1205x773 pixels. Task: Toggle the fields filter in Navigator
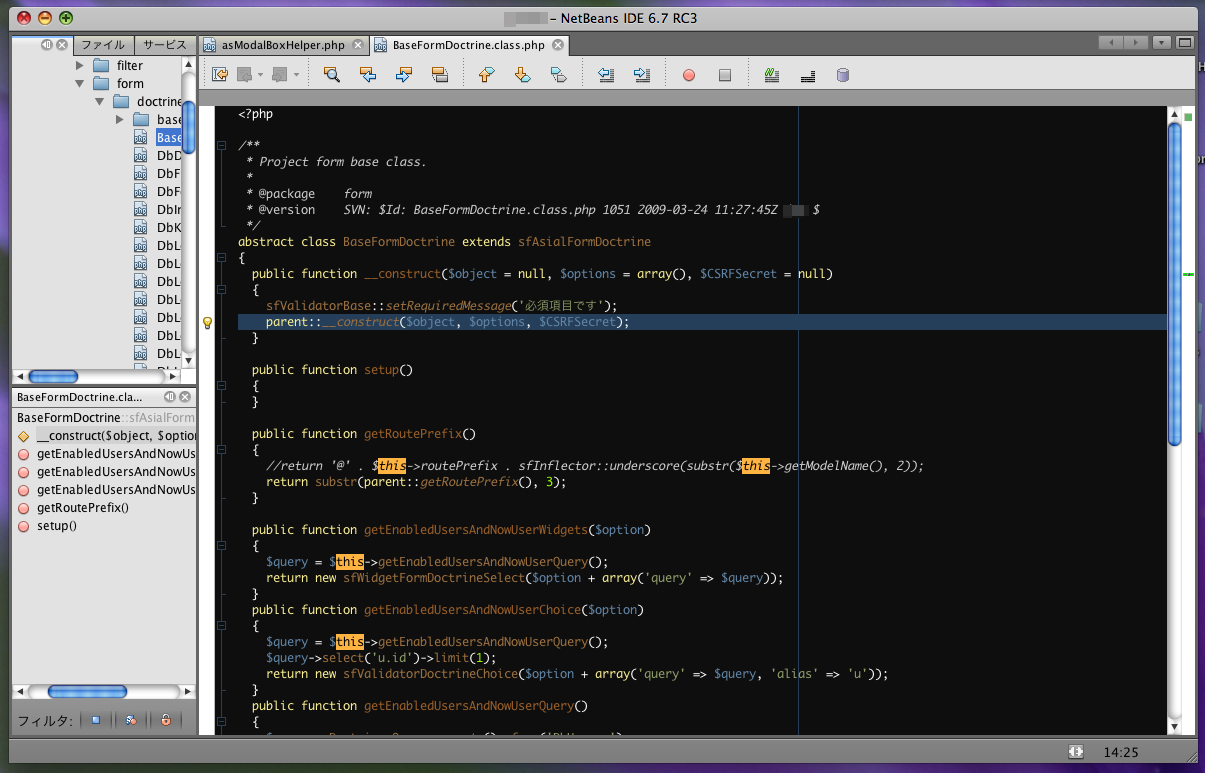pyautogui.click(x=95, y=720)
